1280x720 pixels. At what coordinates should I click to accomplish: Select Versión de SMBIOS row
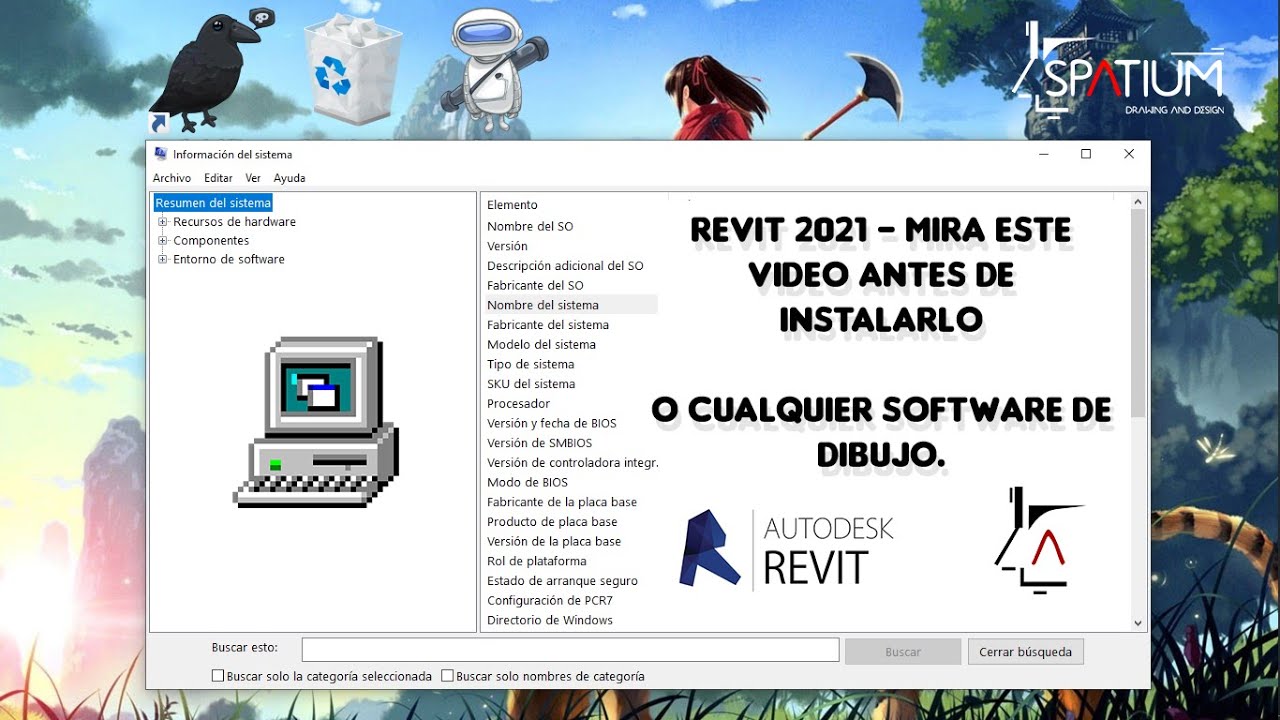[540, 443]
